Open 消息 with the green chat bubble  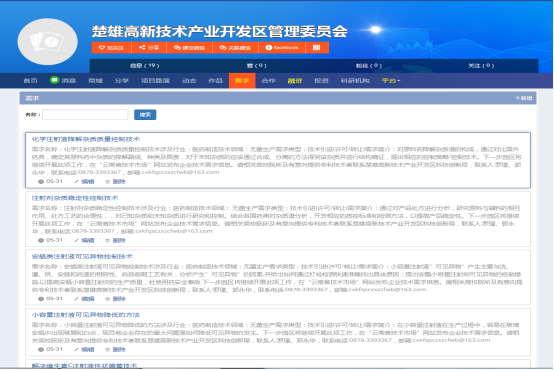click(x=63, y=81)
